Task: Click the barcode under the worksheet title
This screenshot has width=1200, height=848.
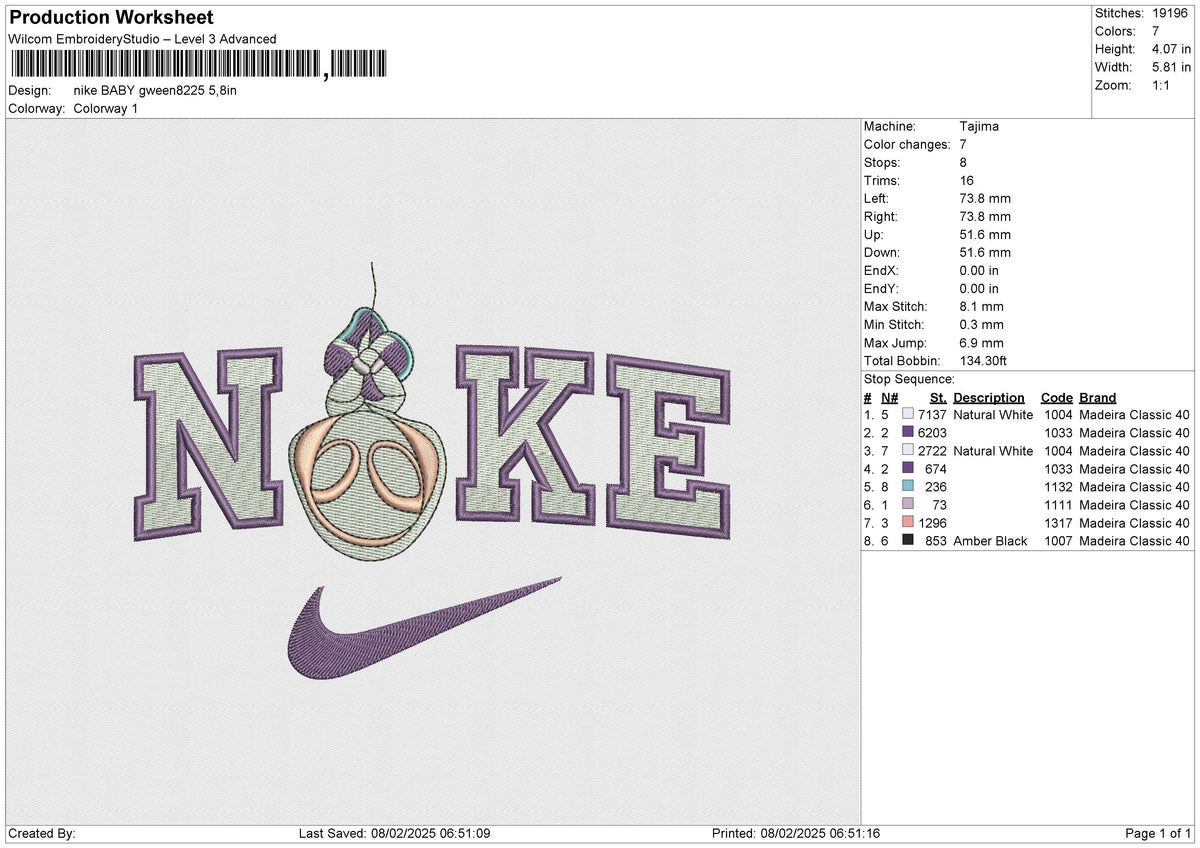Action: pos(198,66)
